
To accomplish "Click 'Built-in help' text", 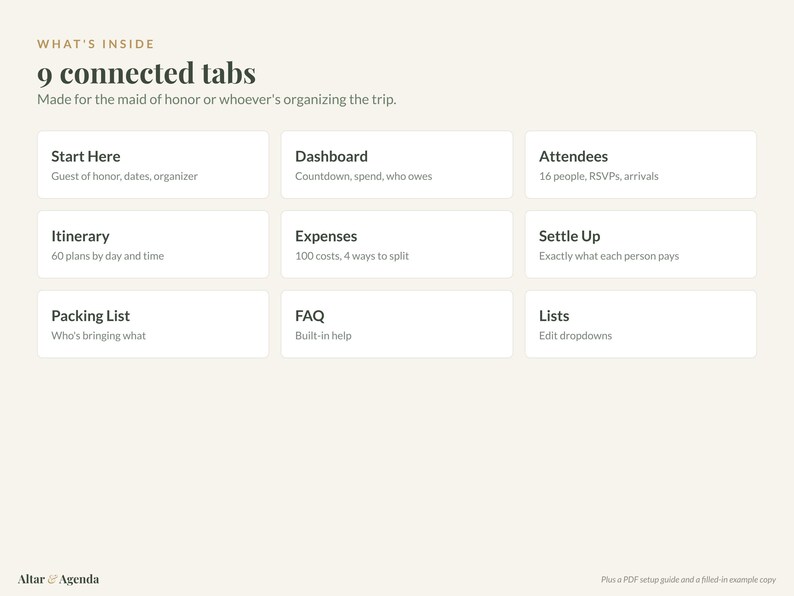I will coord(323,336).
